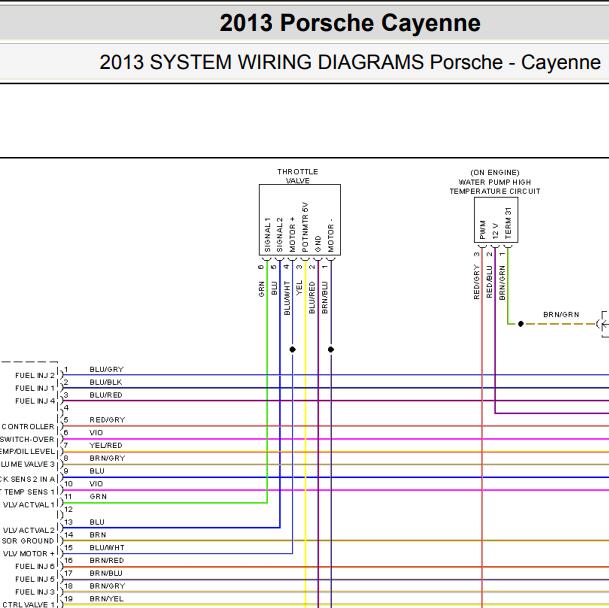Click "BRN/RED" wire label at pin 16
This screenshot has height=608, width=609.
pyautogui.click(x=106, y=560)
